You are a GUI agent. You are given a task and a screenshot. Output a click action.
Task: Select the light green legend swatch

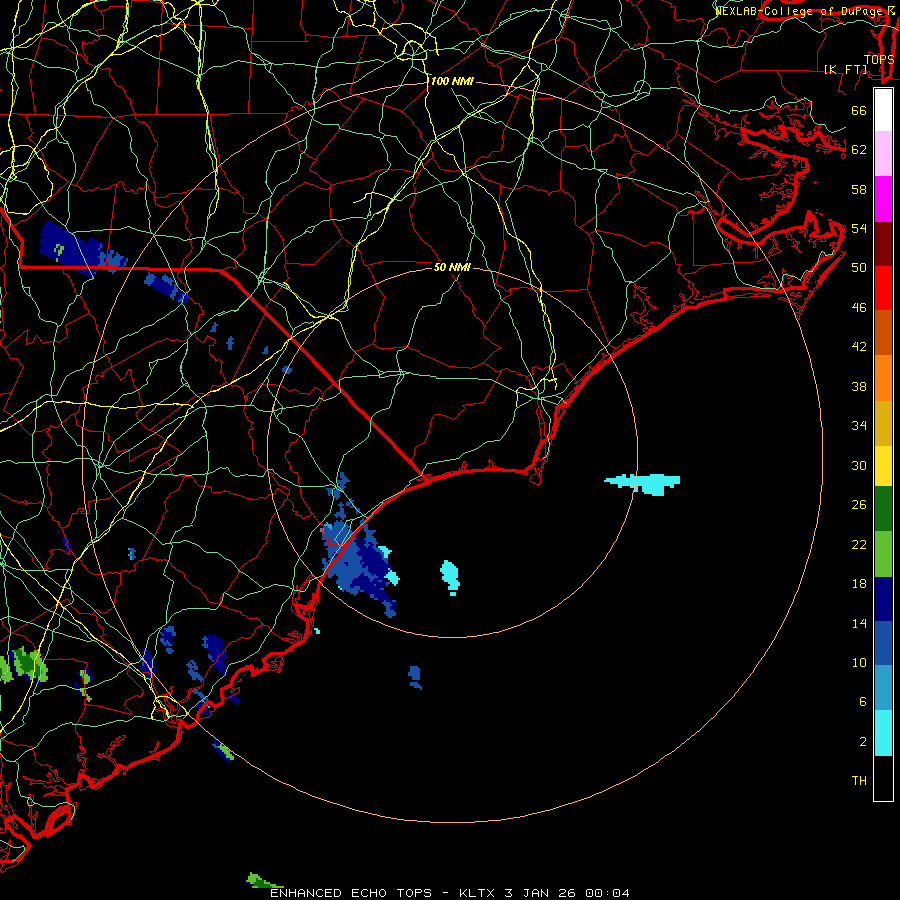[883, 554]
